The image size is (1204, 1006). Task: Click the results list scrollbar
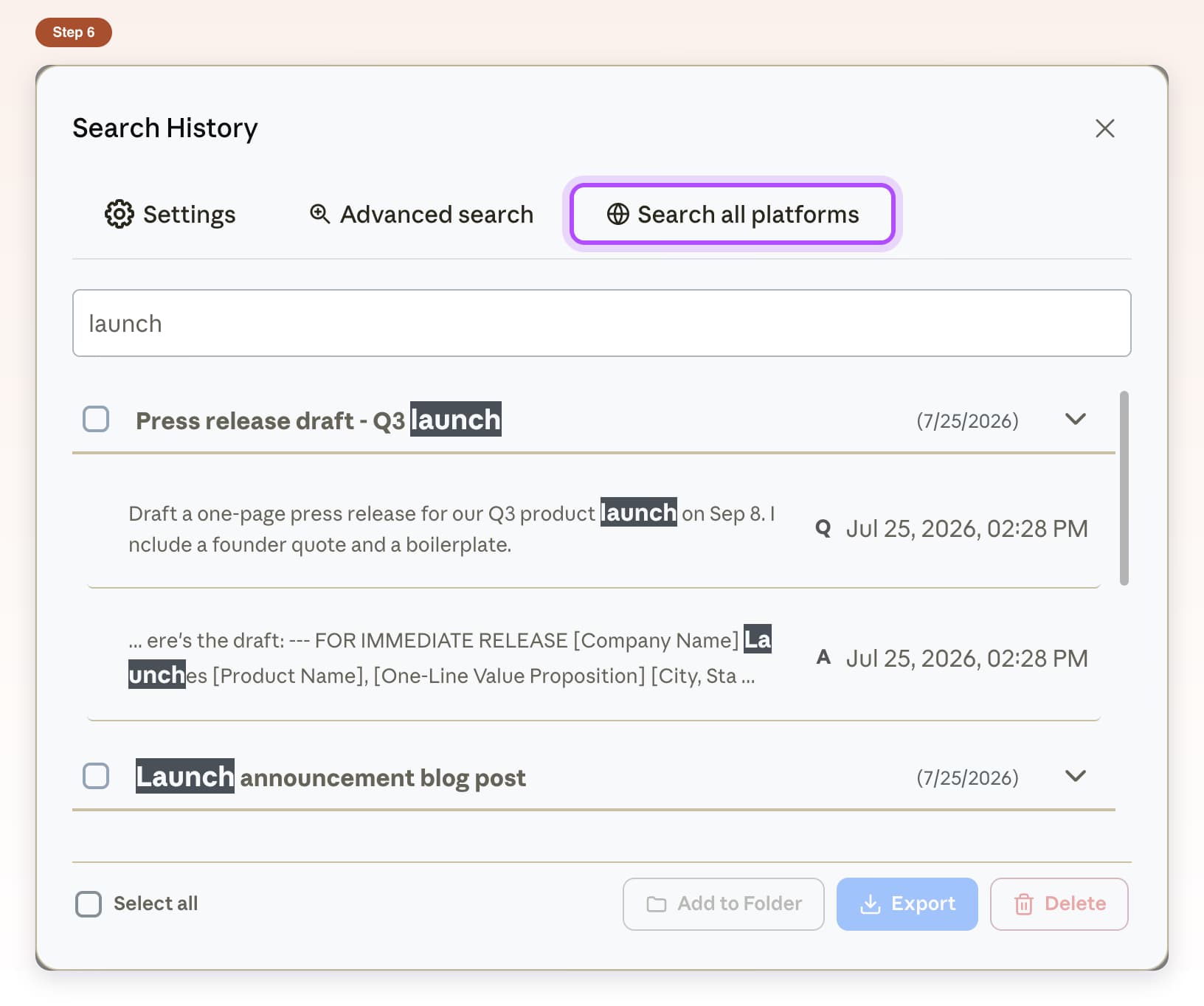coord(1124,488)
